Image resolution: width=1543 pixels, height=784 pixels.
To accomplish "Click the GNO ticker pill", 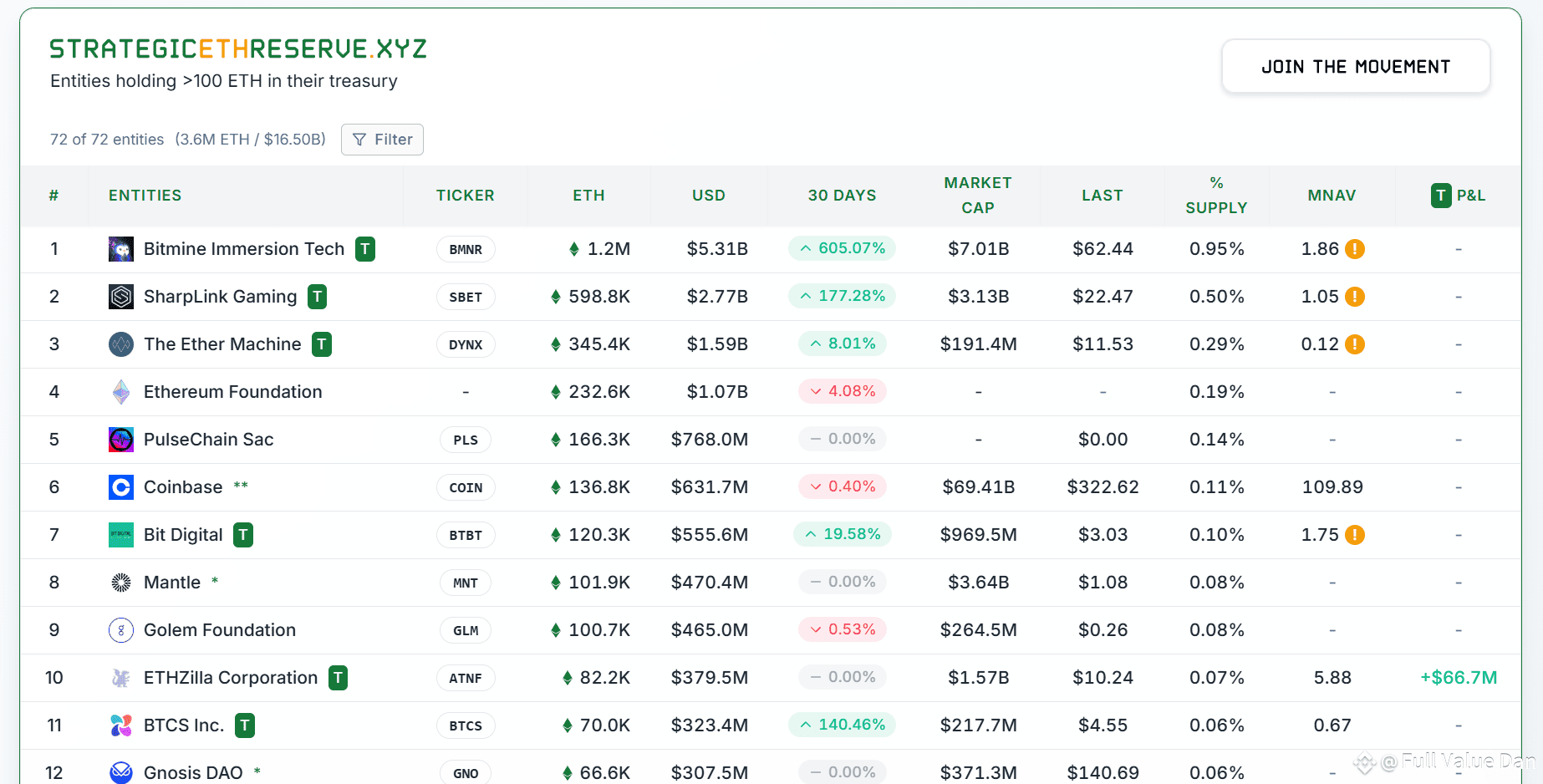I will [x=466, y=773].
